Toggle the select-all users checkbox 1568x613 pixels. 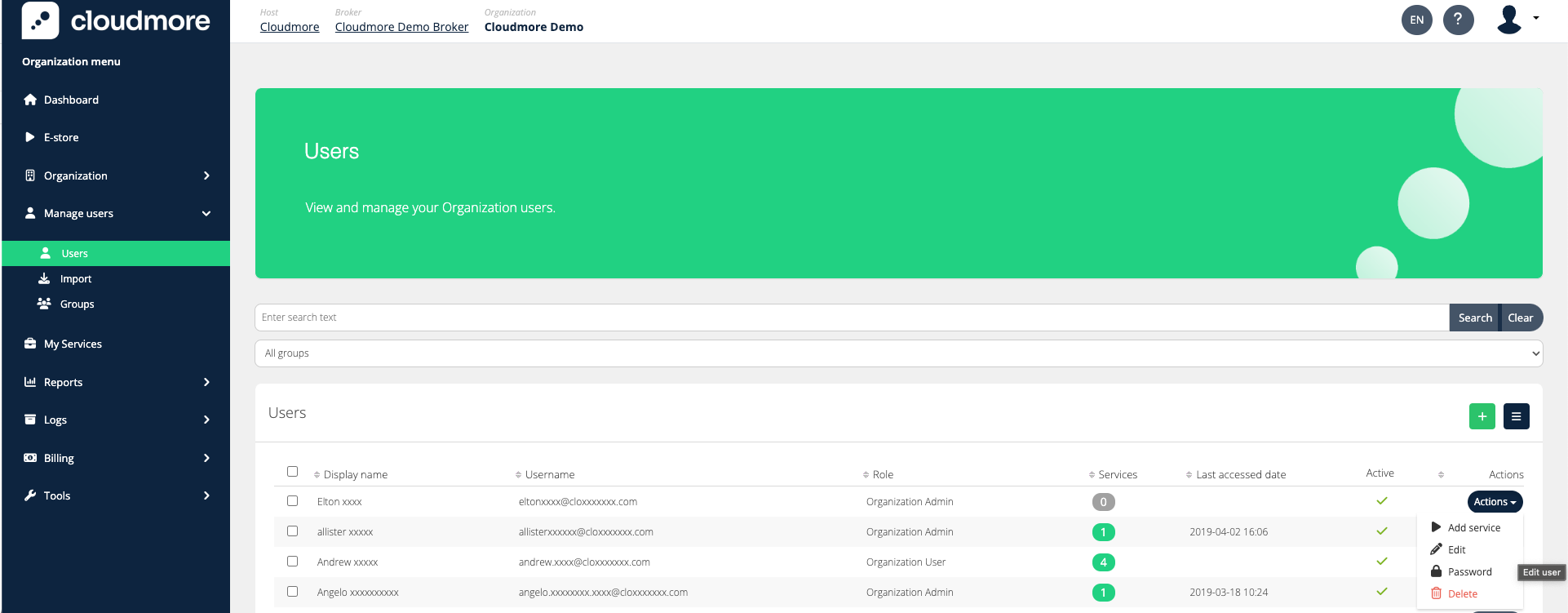coord(292,472)
